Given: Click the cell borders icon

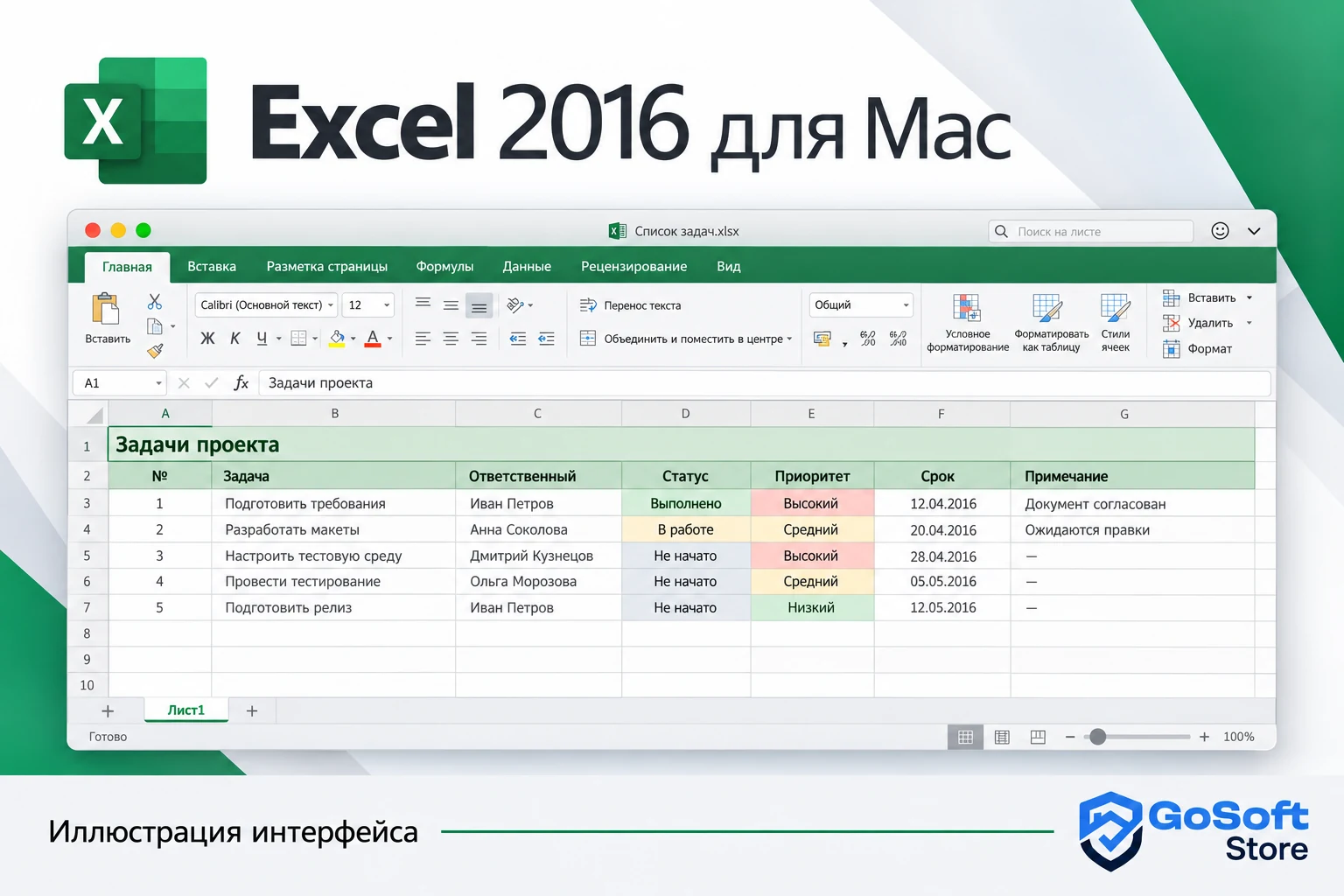Looking at the screenshot, I should (298, 339).
